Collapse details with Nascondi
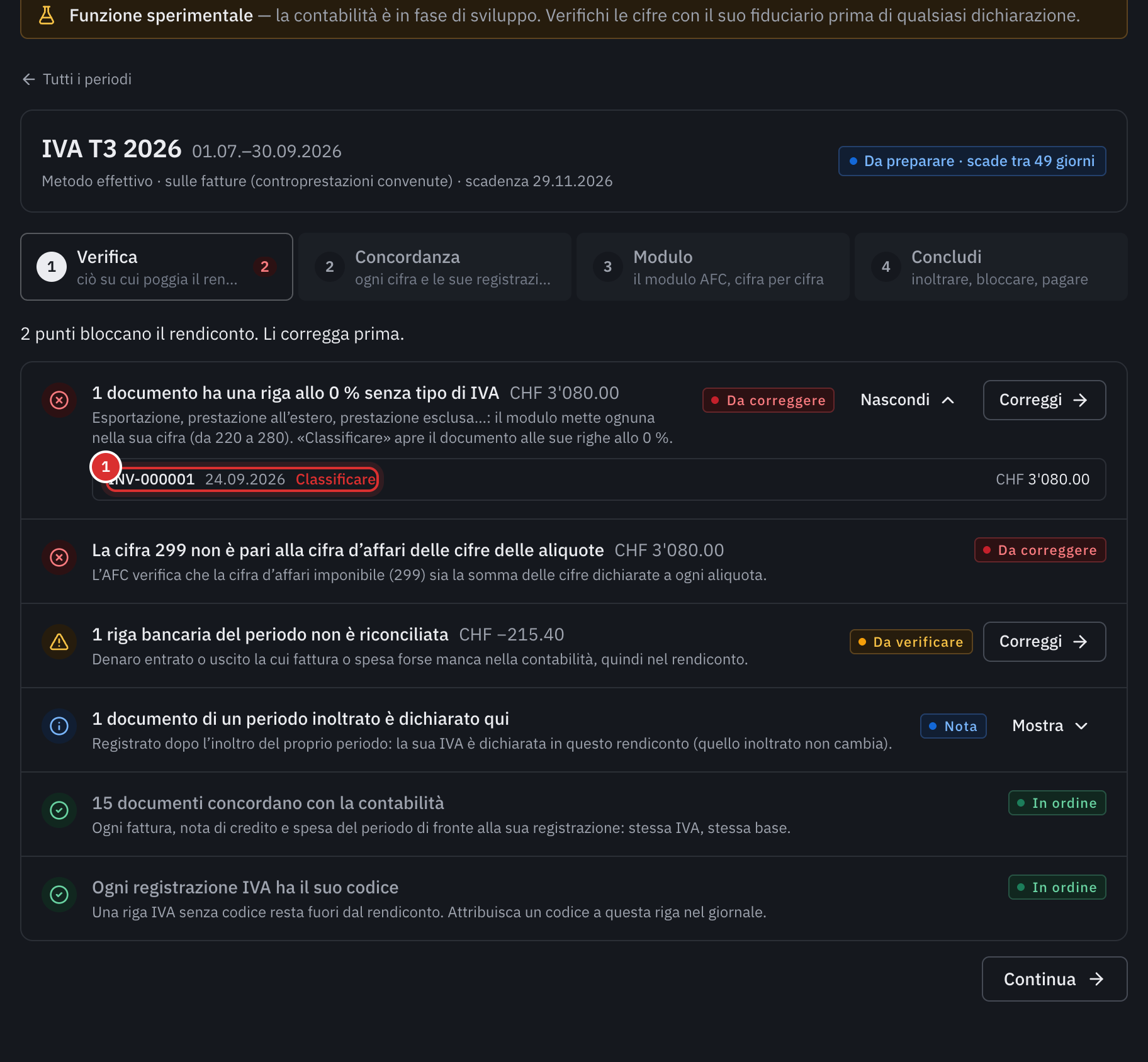1148x1062 pixels. 908,400
